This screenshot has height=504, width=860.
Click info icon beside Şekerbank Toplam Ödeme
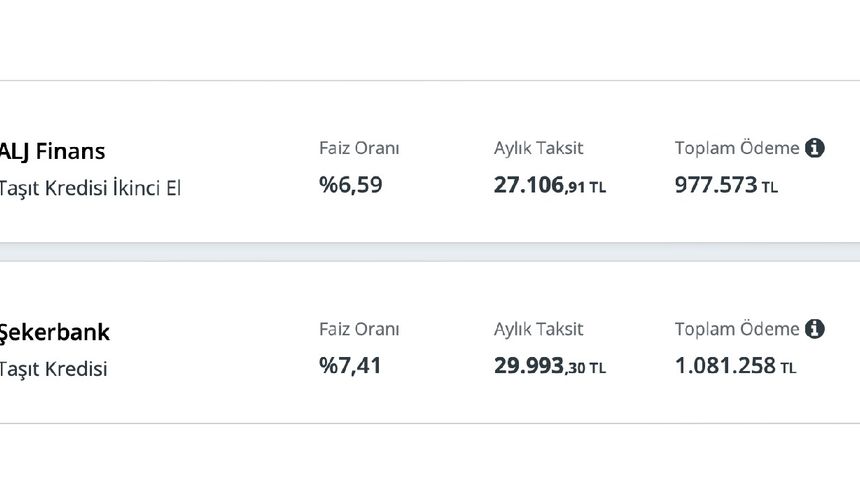tap(814, 329)
